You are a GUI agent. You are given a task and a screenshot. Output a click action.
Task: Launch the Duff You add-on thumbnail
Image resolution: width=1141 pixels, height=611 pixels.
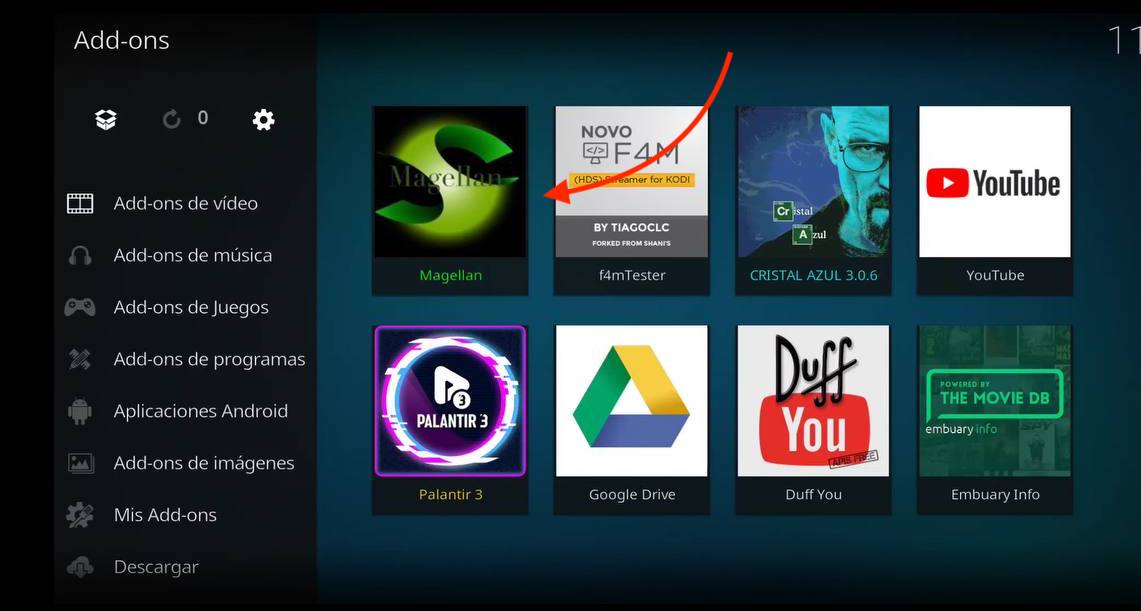[814, 401]
